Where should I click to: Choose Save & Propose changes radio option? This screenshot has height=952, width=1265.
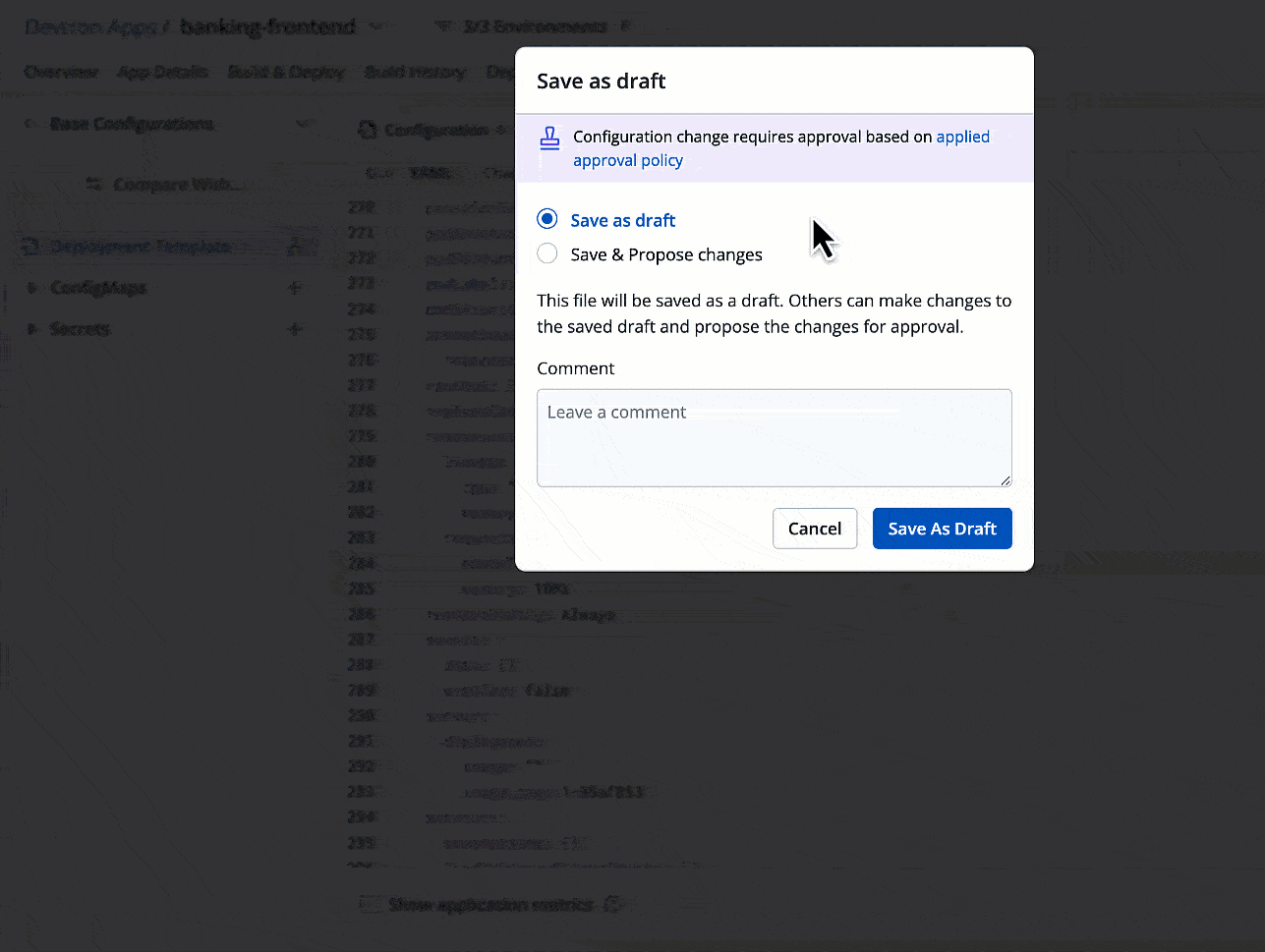(x=547, y=254)
